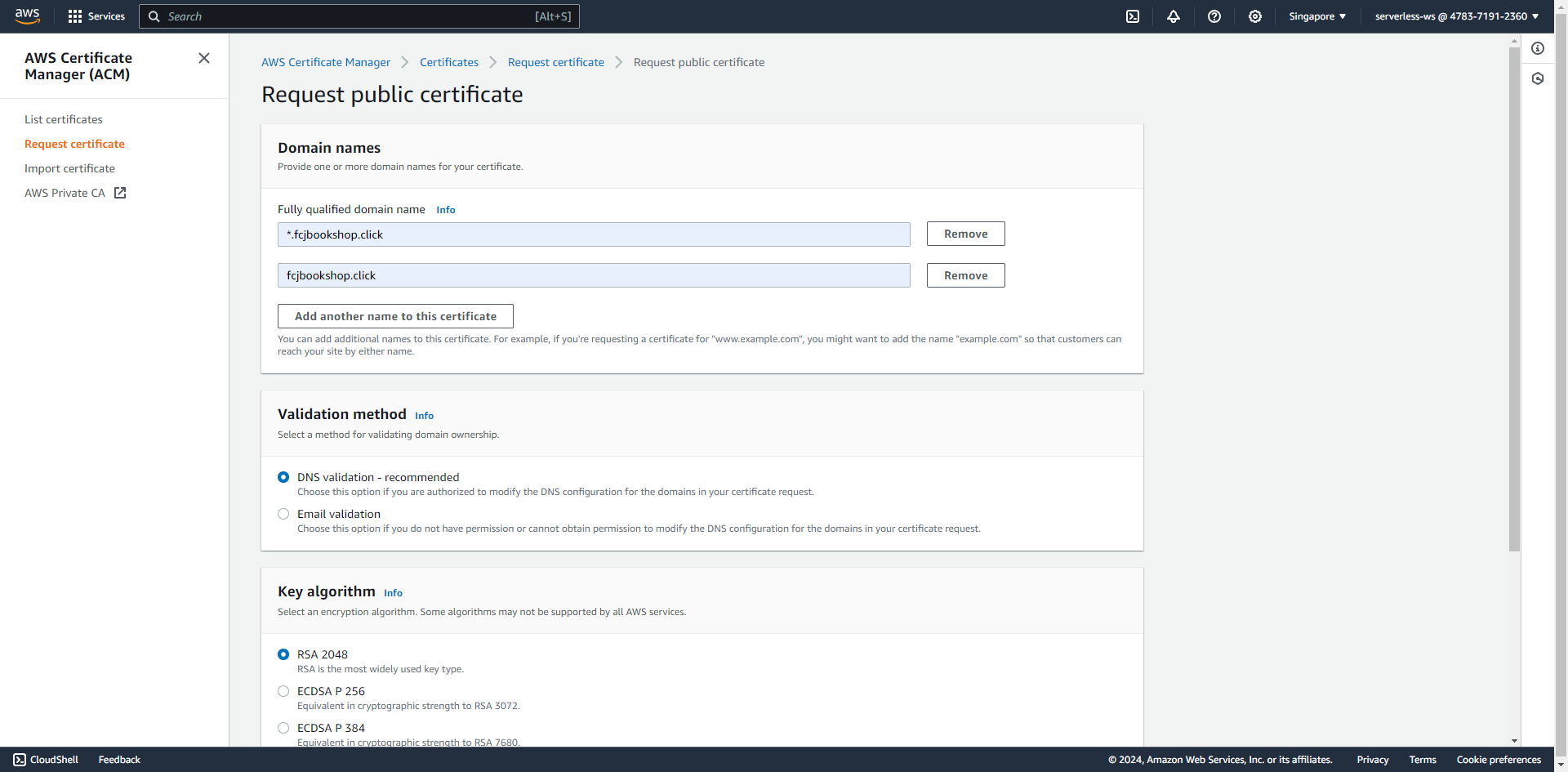The height and width of the screenshot is (772, 1568).
Task: Open Feedback in the footer
Action: (119, 760)
